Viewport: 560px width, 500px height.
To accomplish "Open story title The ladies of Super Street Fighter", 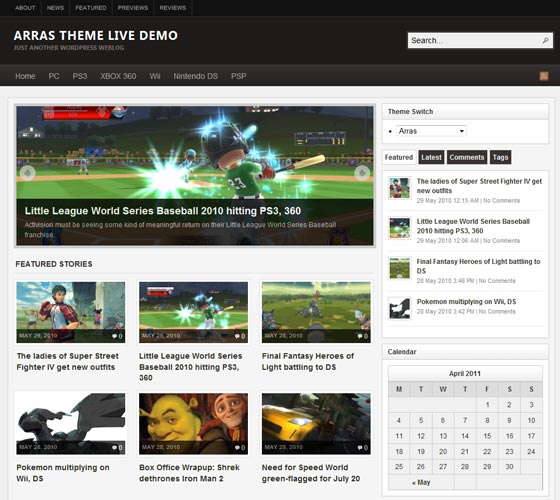I will pos(68,361).
